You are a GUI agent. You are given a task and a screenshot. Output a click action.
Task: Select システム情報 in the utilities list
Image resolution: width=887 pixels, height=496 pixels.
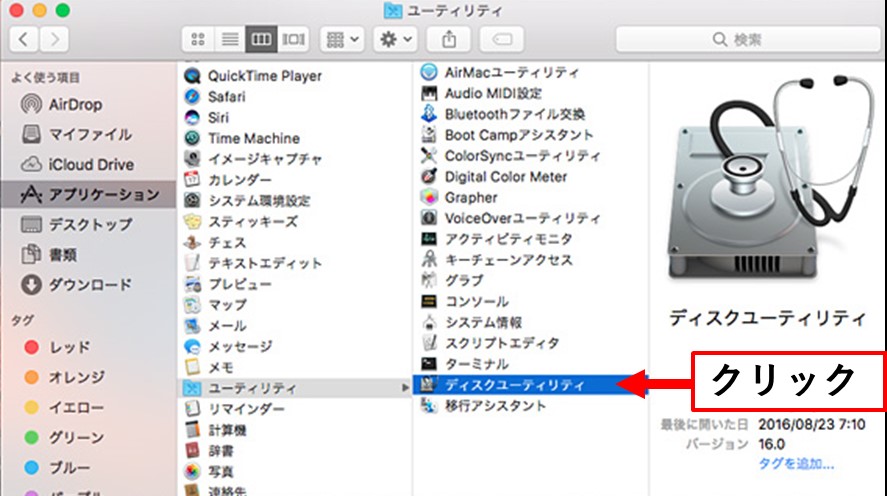point(483,322)
